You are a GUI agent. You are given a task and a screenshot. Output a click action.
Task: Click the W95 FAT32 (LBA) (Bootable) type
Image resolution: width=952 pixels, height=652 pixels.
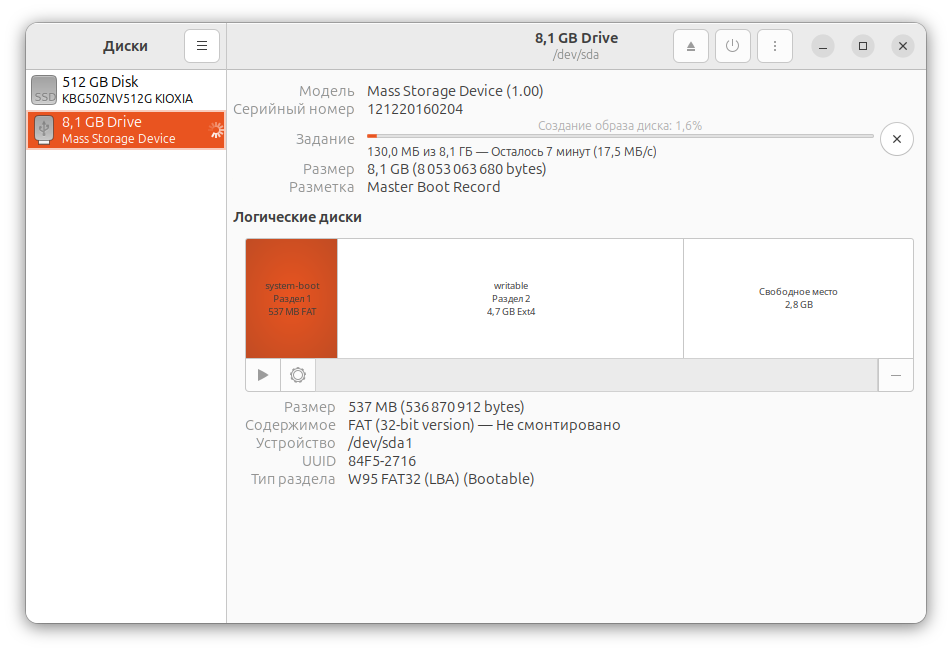(441, 479)
